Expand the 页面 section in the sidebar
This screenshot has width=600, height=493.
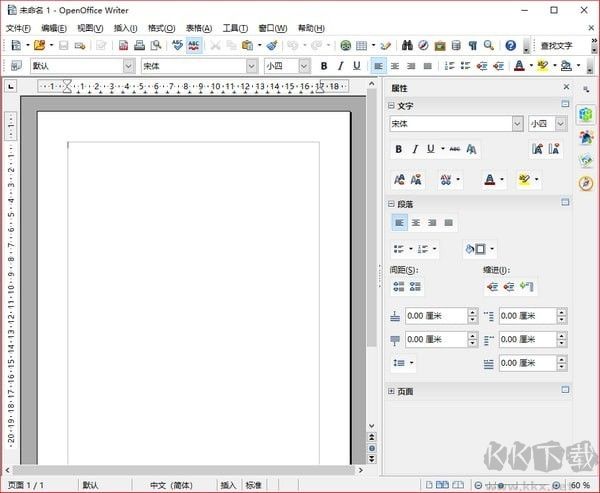coord(393,391)
